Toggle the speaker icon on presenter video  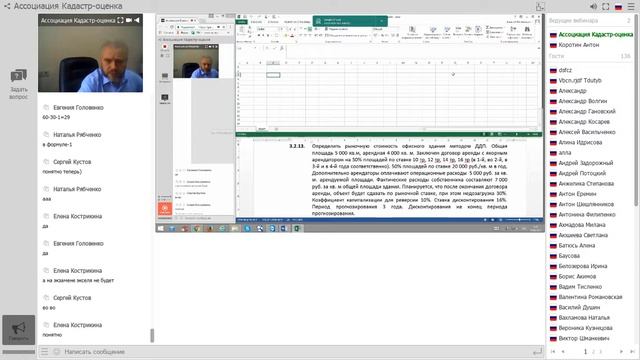[x=137, y=20]
